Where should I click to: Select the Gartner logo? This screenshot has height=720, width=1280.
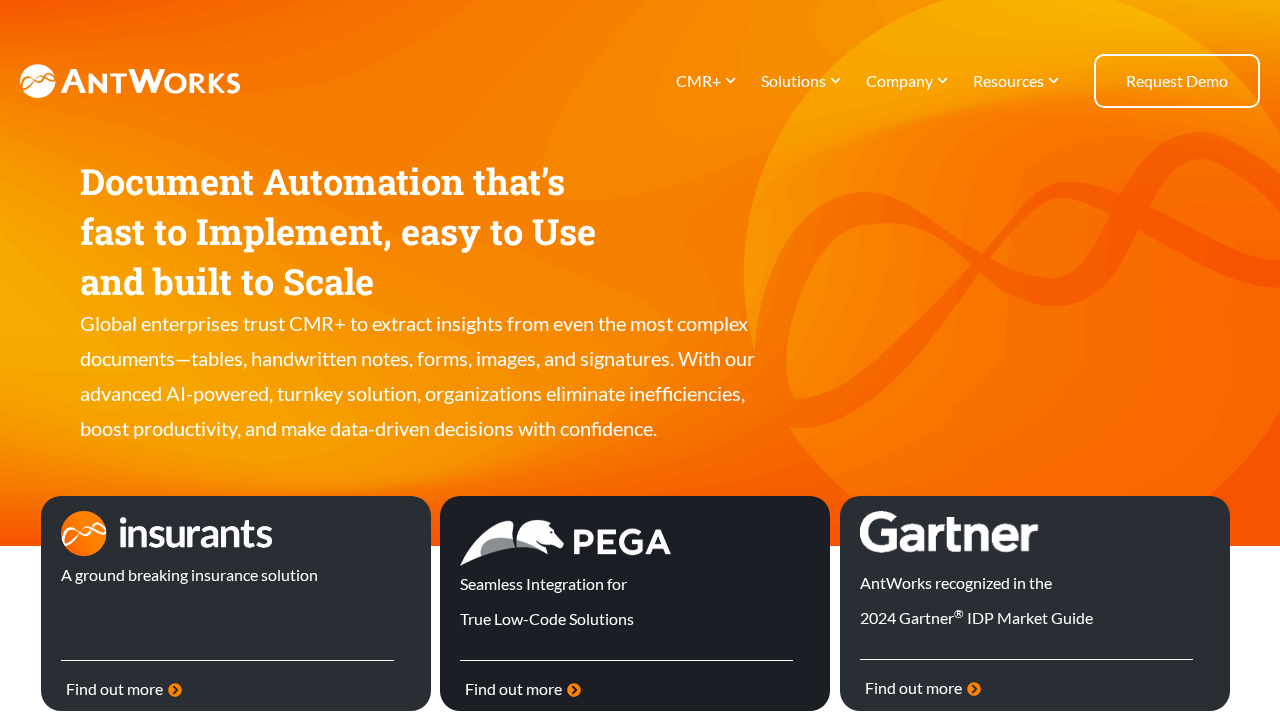(x=948, y=530)
